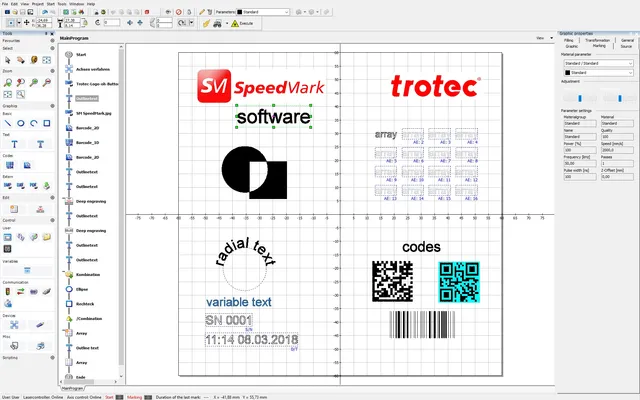The height and width of the screenshot is (400, 640).
Task: Insert a 1D barcode from Codes
Action: point(9,165)
